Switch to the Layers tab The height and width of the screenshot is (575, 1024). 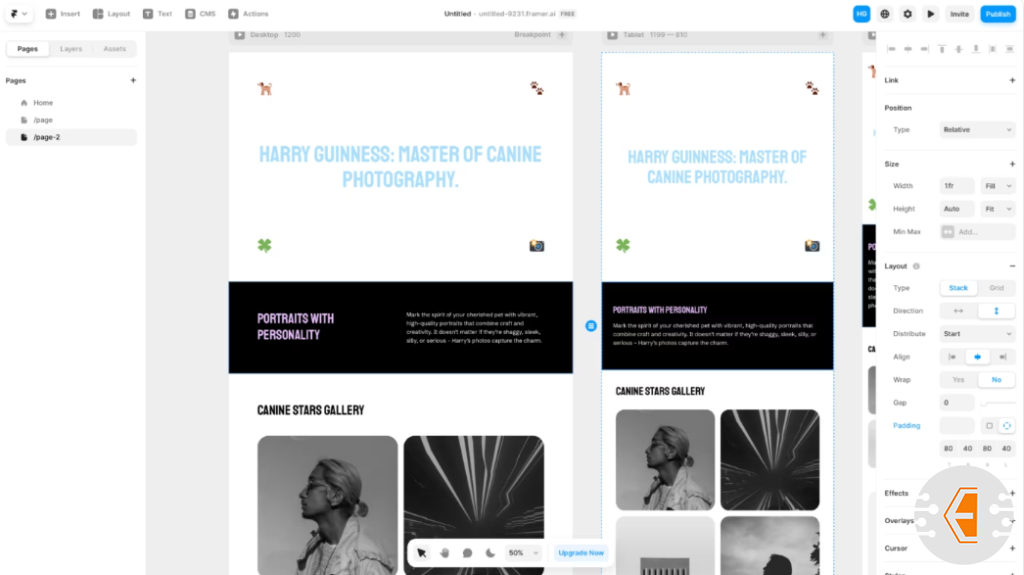[71, 49]
